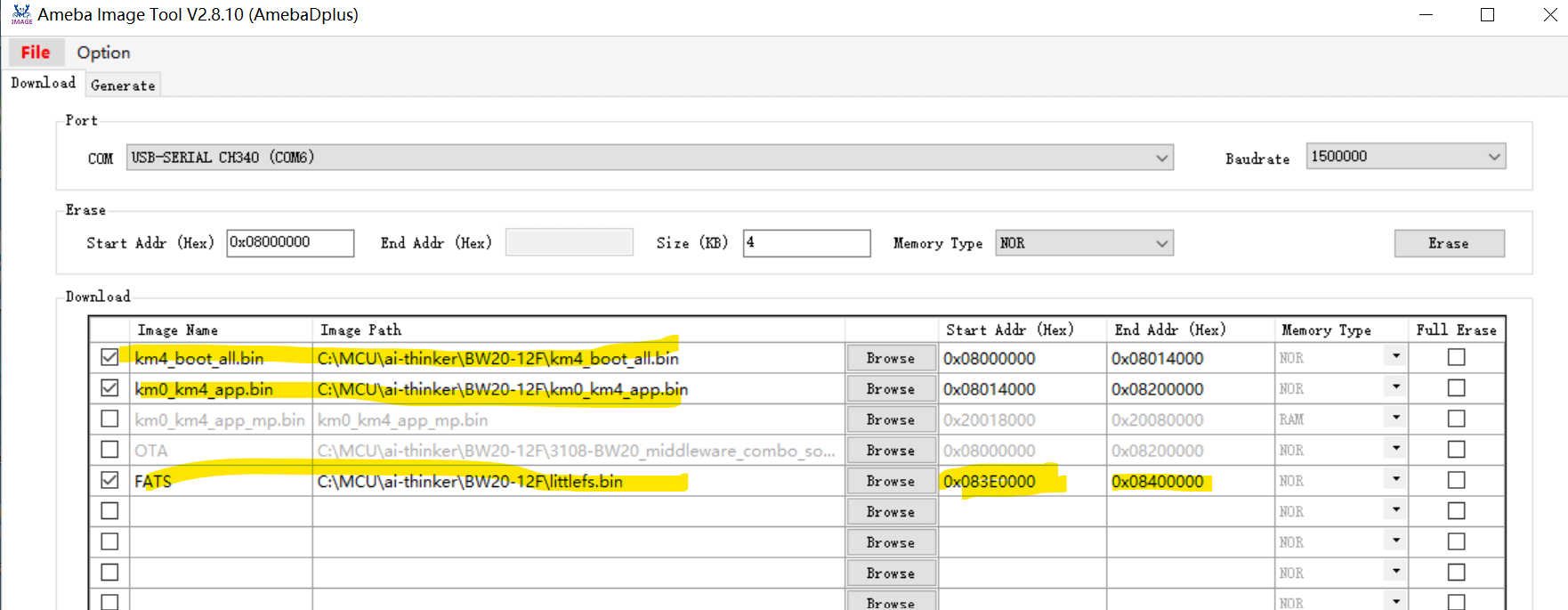Uncheck the km4_boot_all.bin image row
The image size is (1568, 610).
(109, 358)
